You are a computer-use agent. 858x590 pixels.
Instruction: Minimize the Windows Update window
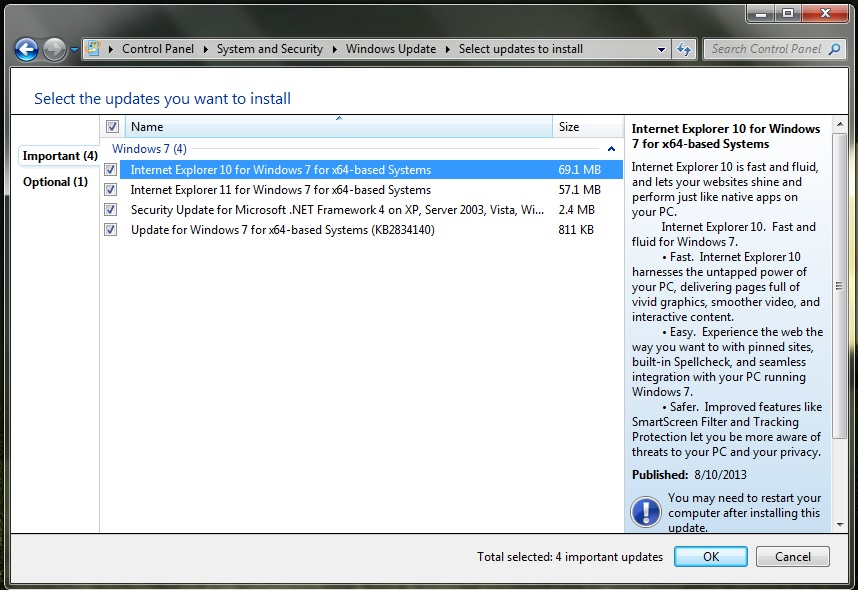point(761,14)
